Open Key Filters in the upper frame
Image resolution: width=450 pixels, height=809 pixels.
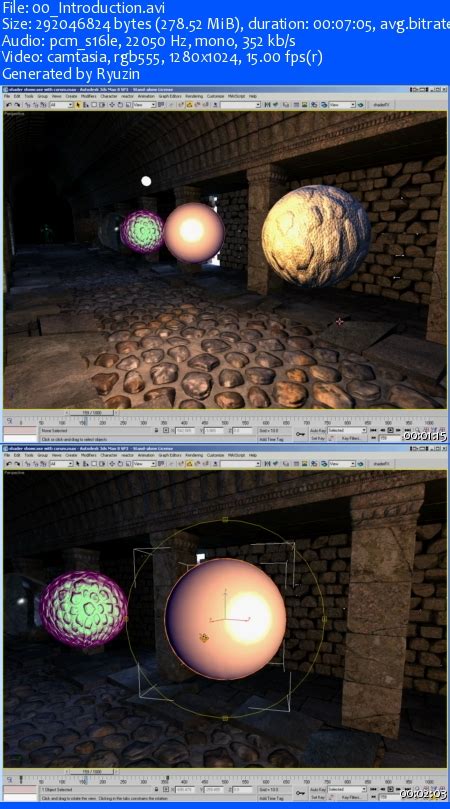[350, 438]
